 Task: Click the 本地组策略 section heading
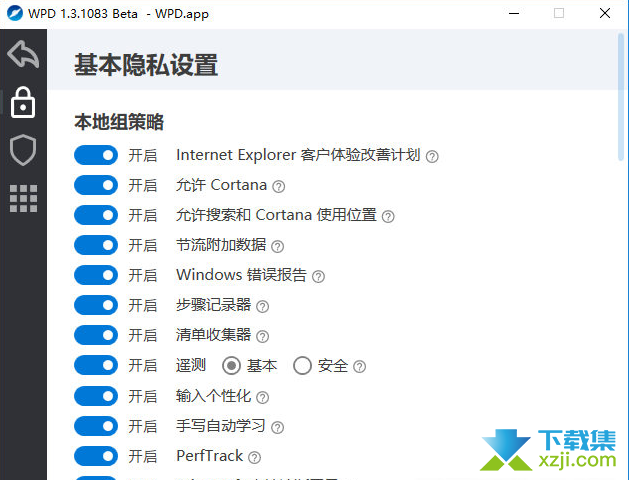coord(119,122)
